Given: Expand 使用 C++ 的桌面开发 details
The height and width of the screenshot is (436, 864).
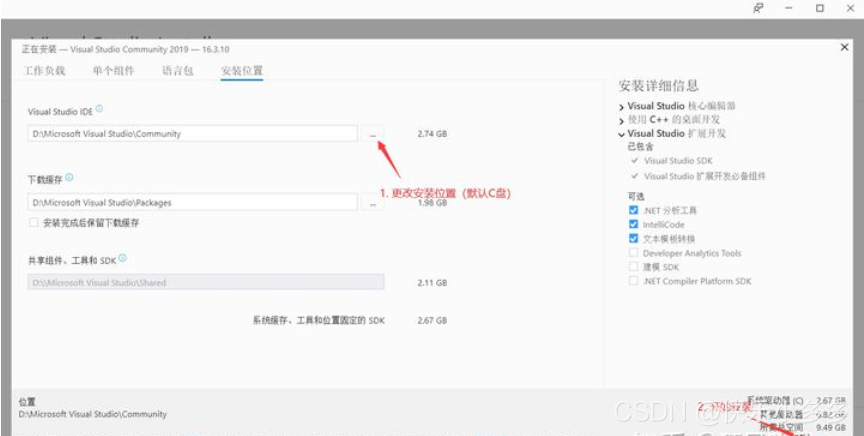Looking at the screenshot, I should pos(622,120).
